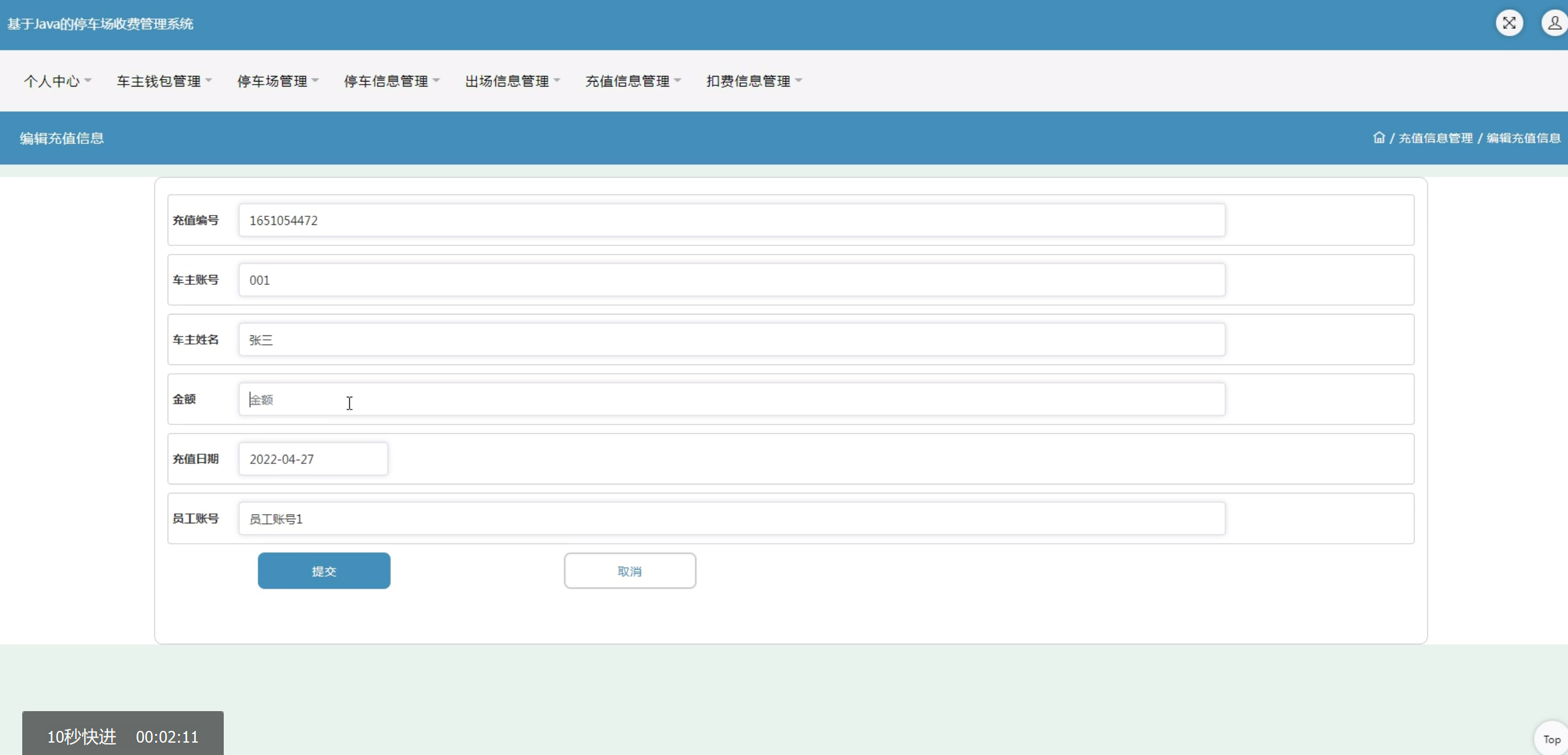The image size is (1568, 755).
Task: Click the 00:02:11 timestamp display
Action: pyautogui.click(x=167, y=736)
